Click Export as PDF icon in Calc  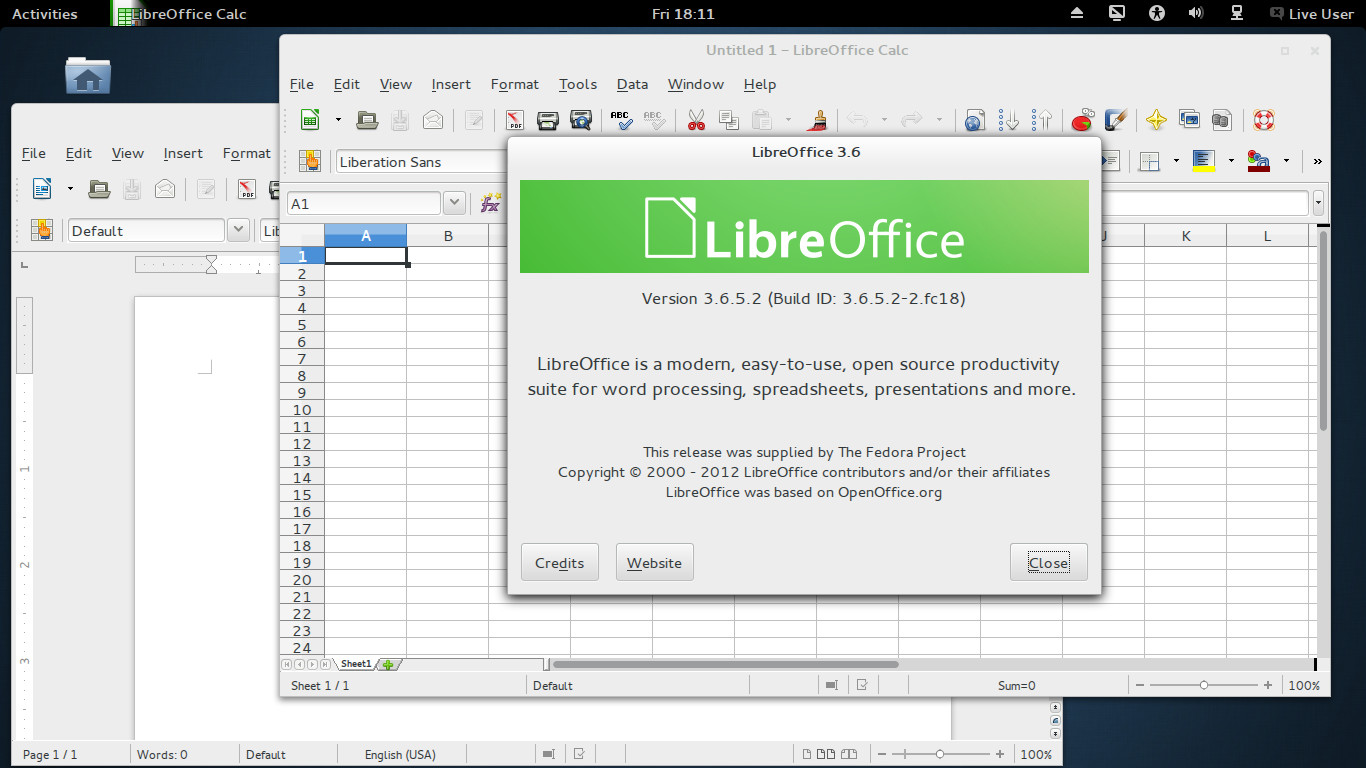(515, 120)
